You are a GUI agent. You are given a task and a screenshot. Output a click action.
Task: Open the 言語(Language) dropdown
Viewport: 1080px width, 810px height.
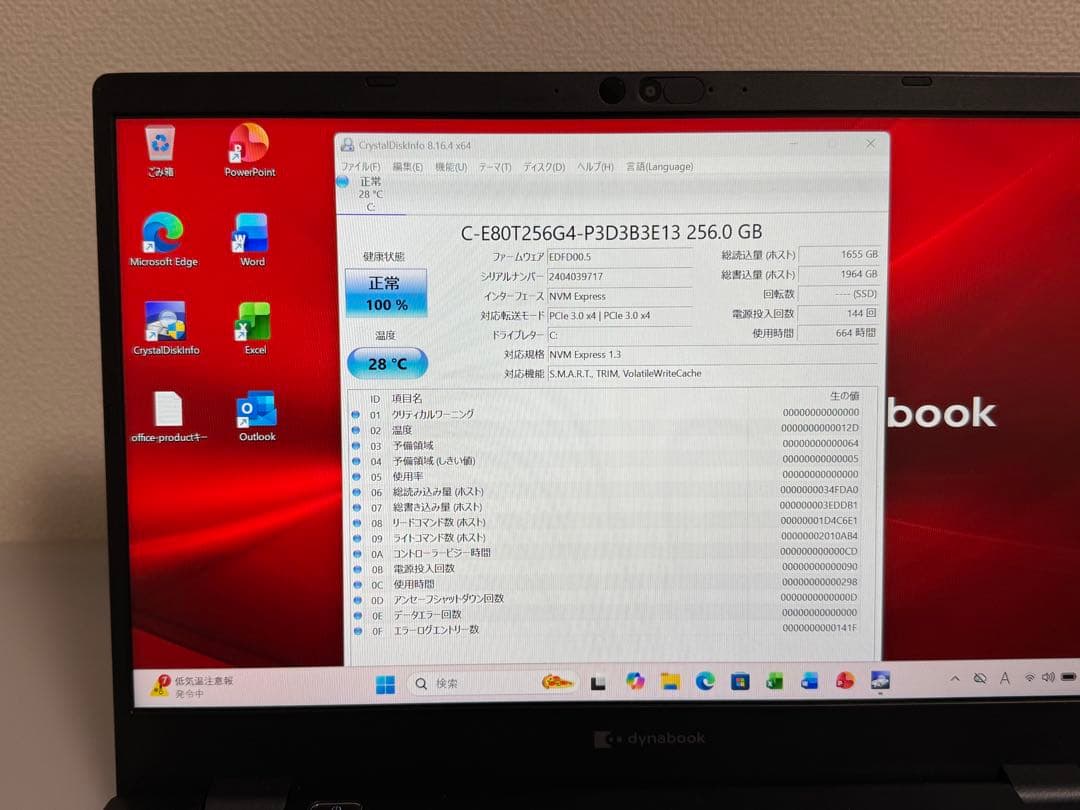pyautogui.click(x=659, y=167)
